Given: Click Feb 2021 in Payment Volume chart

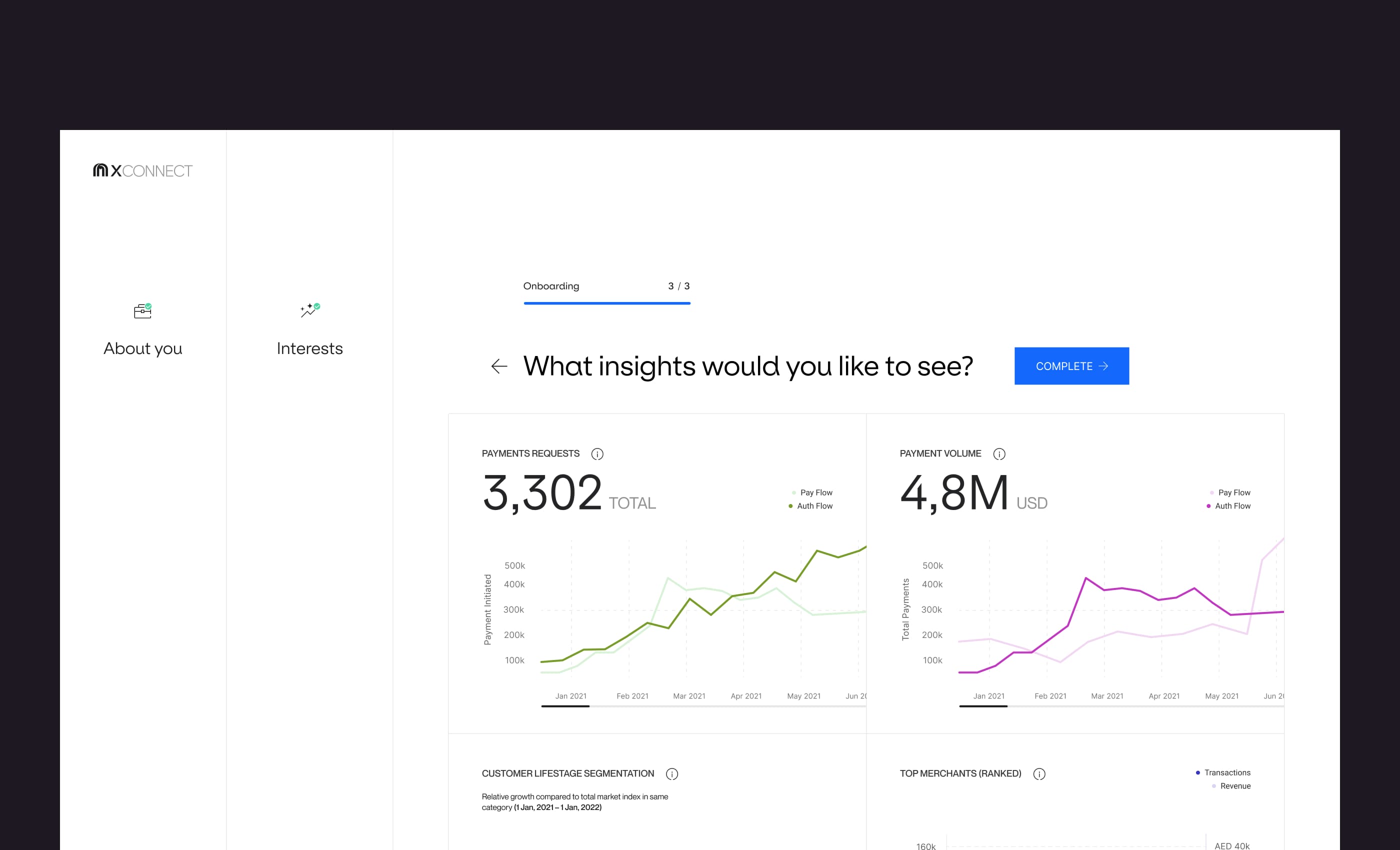Looking at the screenshot, I should point(1050,696).
